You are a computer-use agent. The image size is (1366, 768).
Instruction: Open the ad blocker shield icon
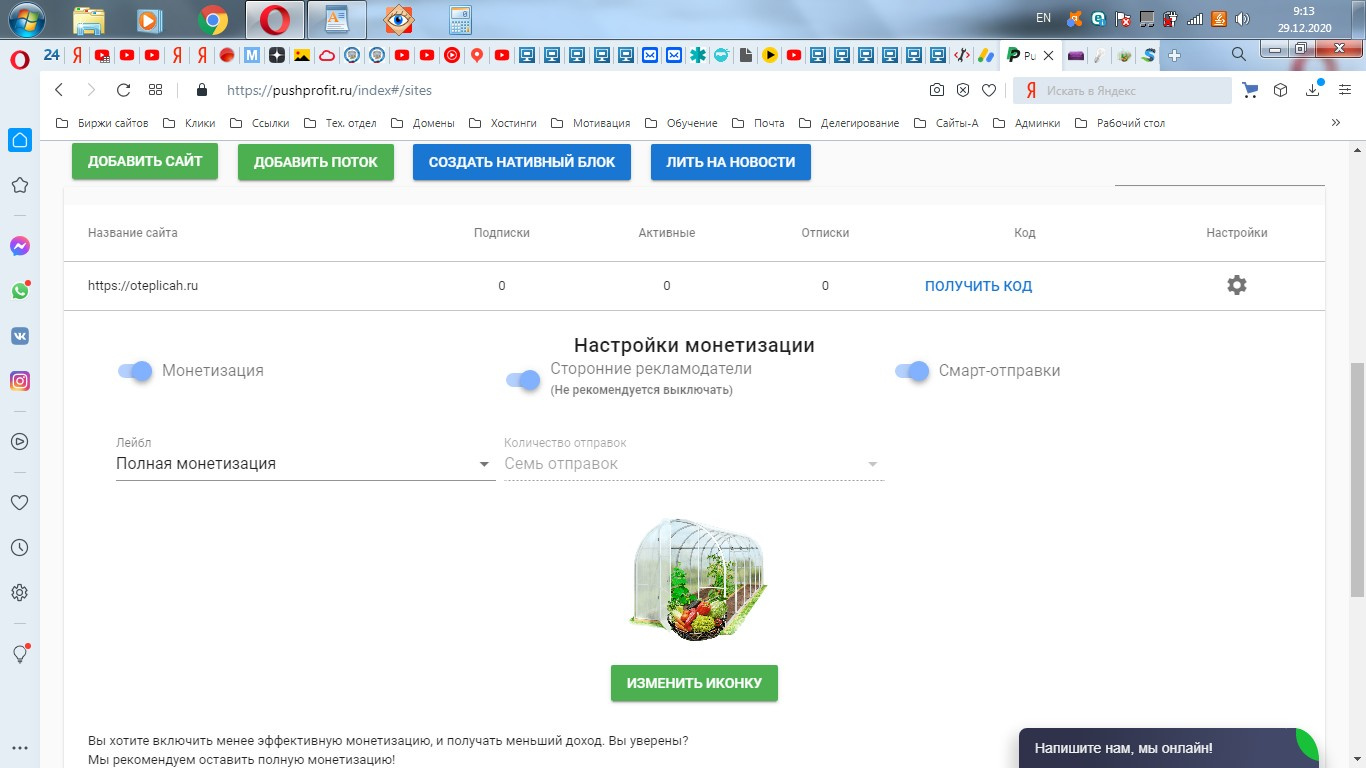click(963, 90)
